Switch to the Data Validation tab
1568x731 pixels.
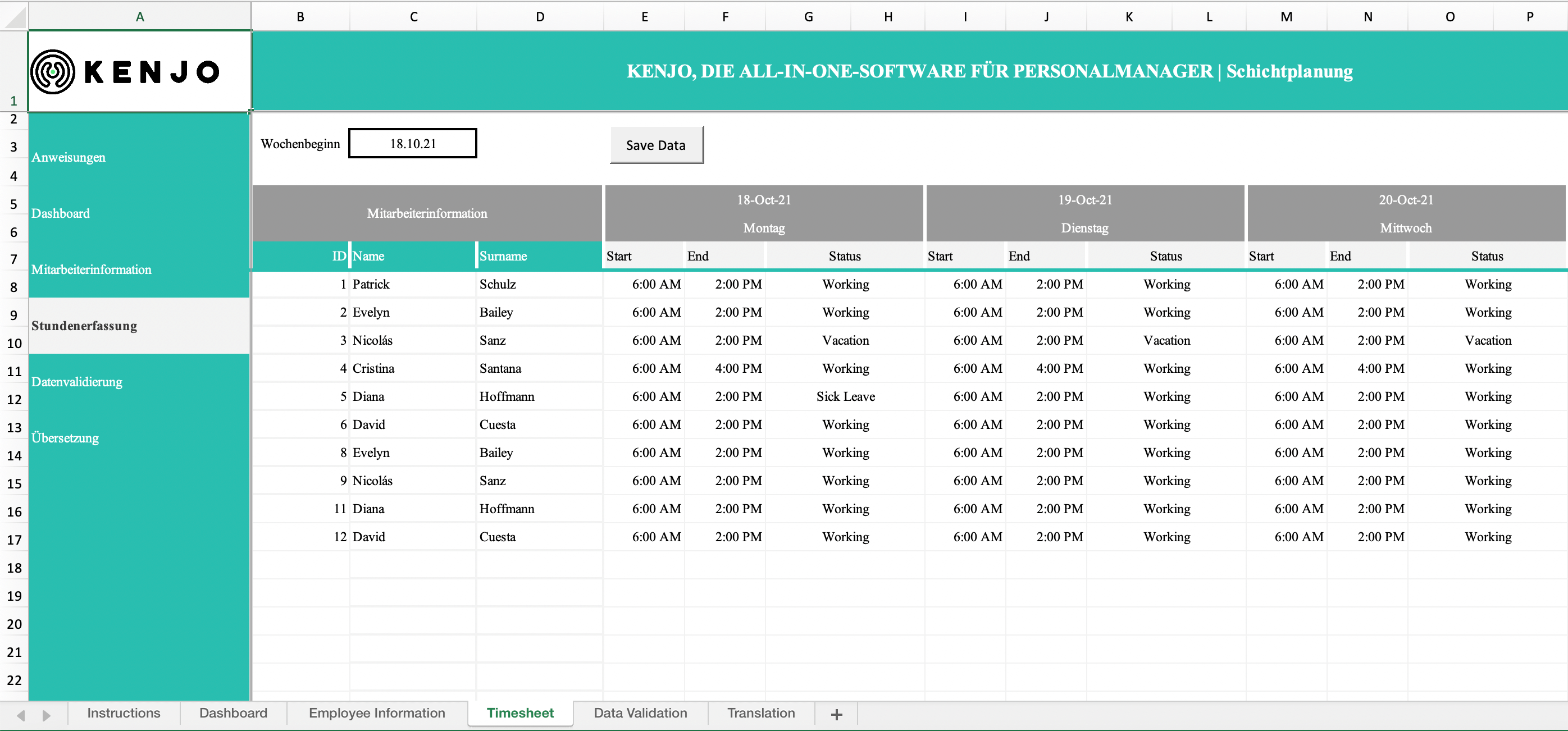pos(640,712)
